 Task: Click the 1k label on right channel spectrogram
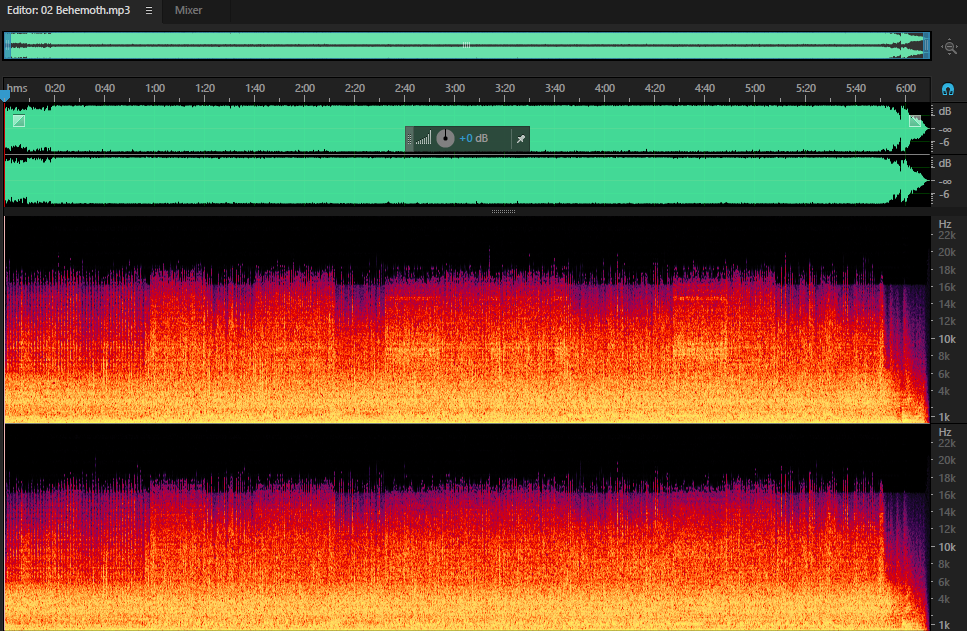click(x=944, y=625)
